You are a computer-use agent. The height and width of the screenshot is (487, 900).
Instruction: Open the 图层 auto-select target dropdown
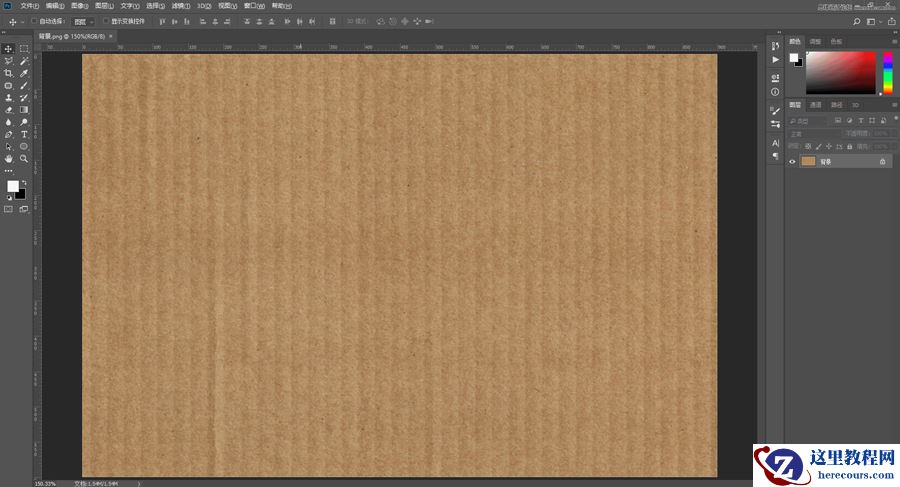click(84, 20)
